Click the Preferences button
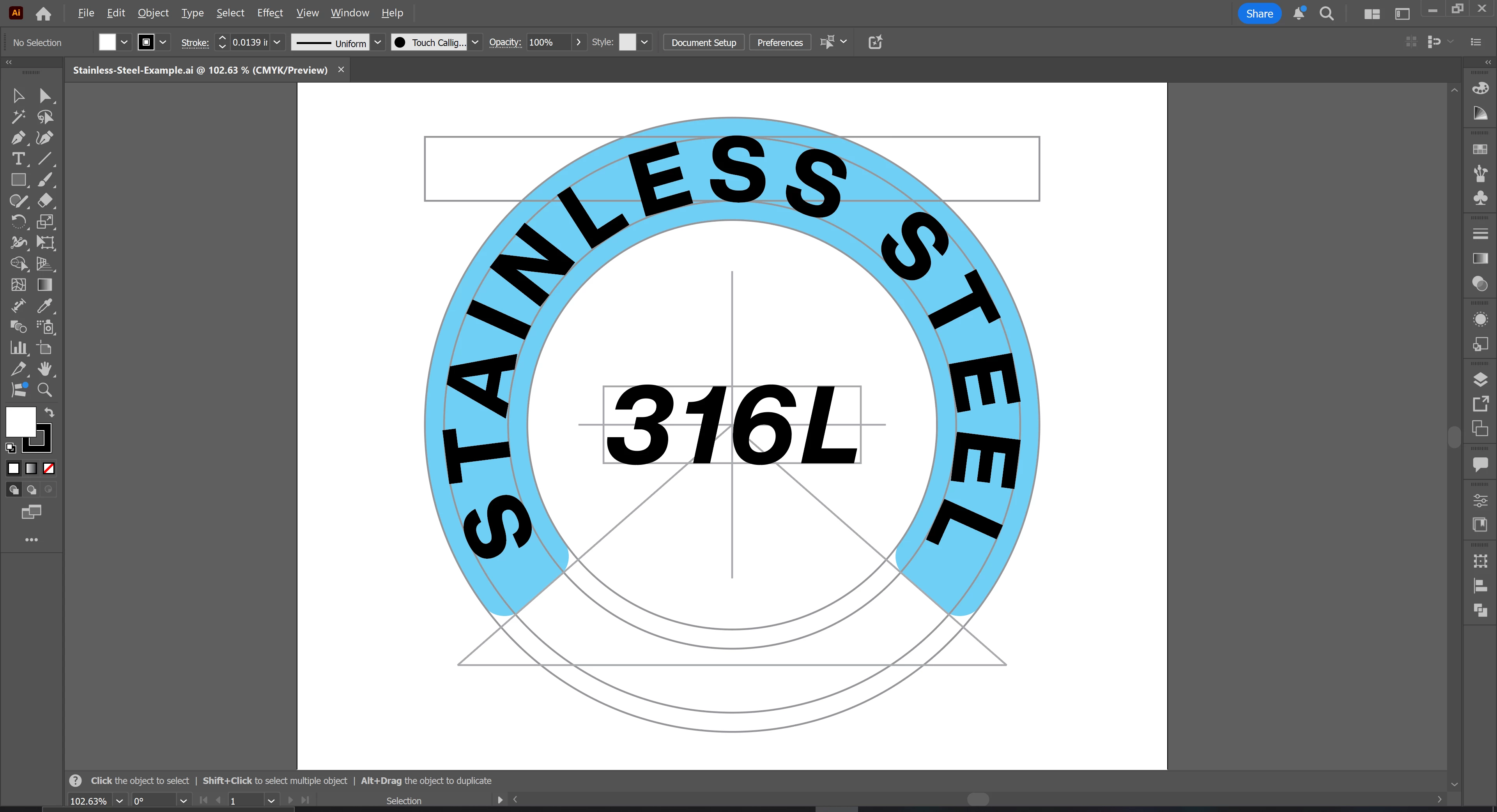 [779, 42]
